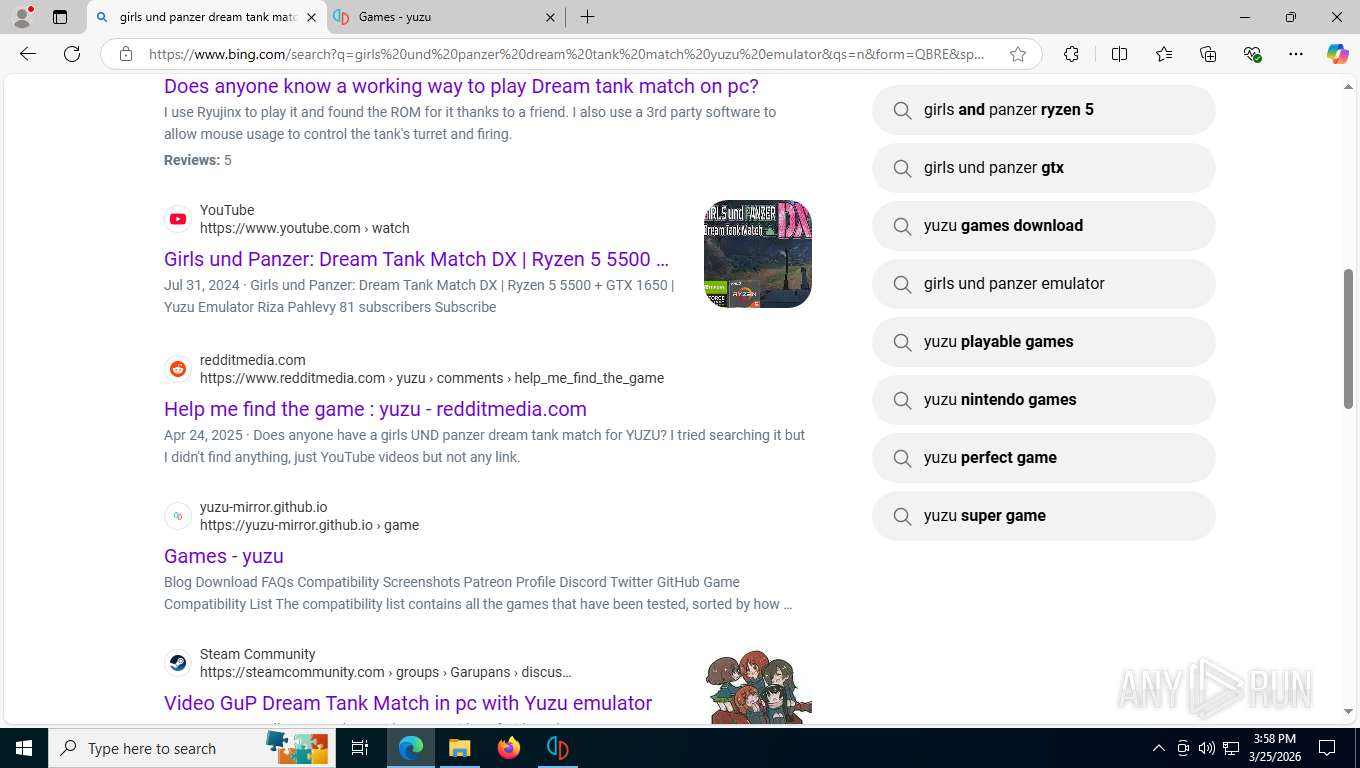Click the redditmedia.com favicon
This screenshot has width=1360, height=768.
(x=178, y=369)
